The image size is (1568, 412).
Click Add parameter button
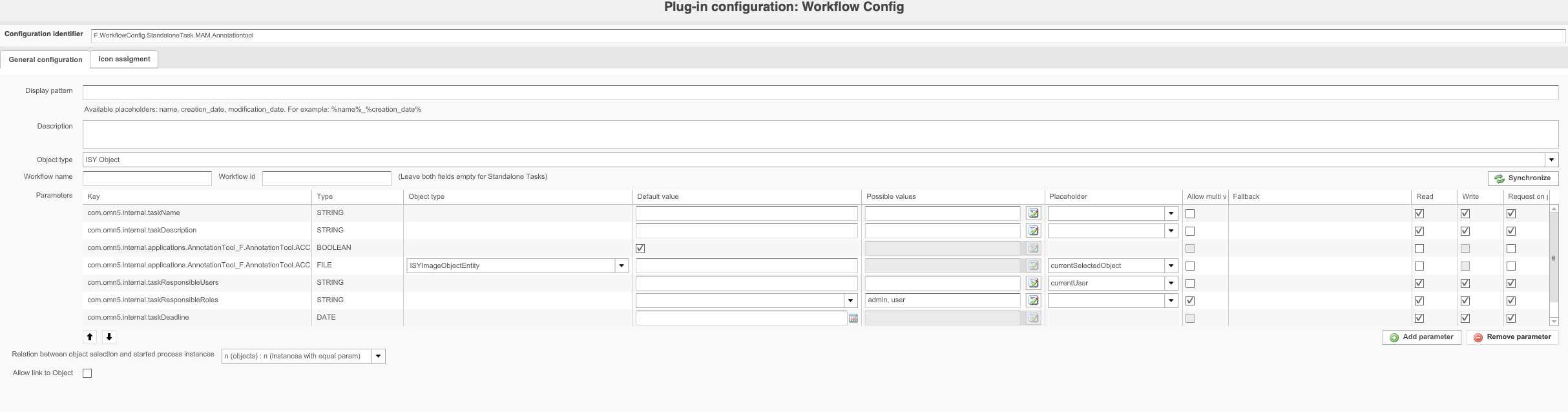tap(1421, 337)
